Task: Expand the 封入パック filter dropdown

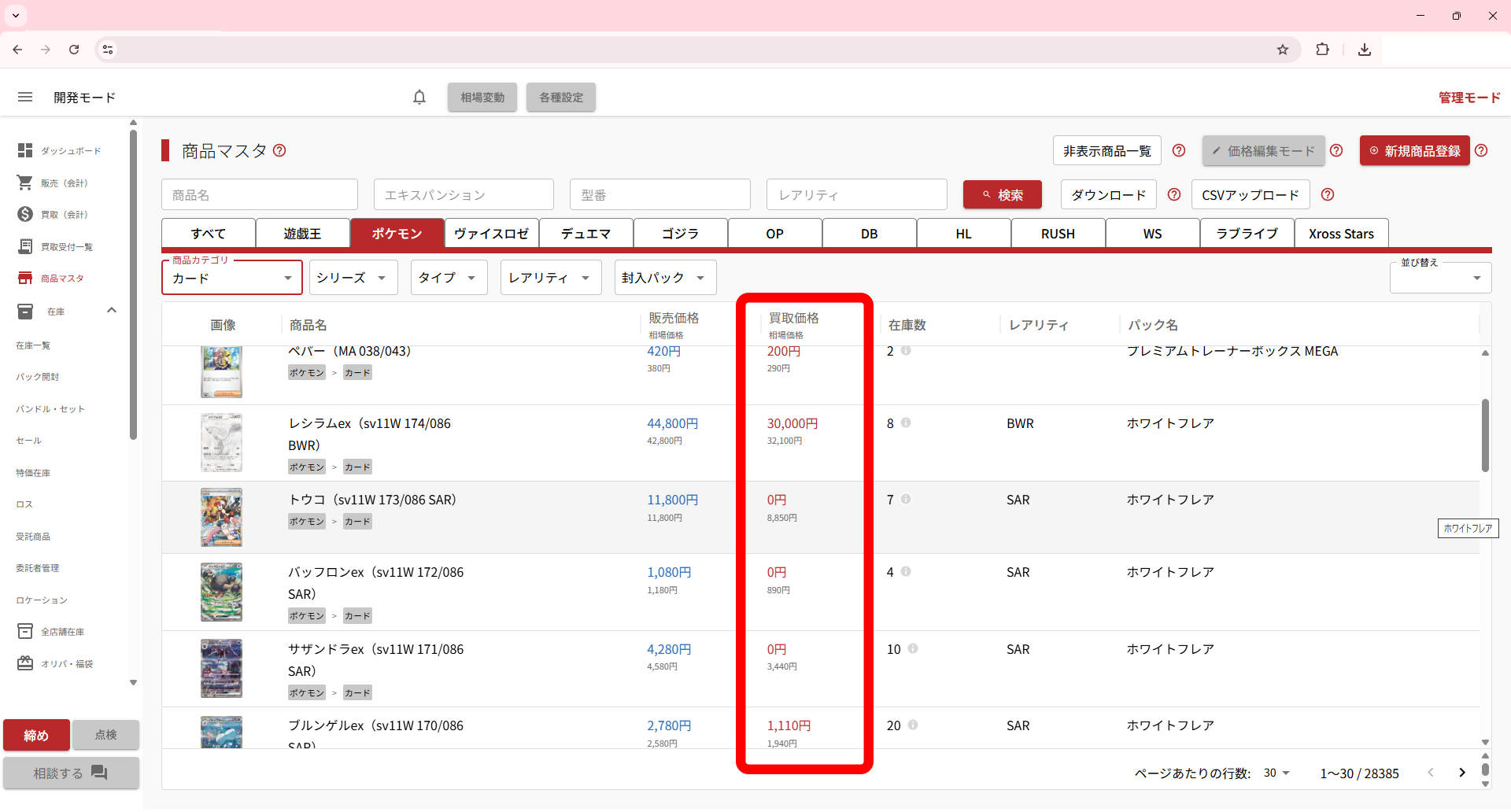Action: point(664,278)
